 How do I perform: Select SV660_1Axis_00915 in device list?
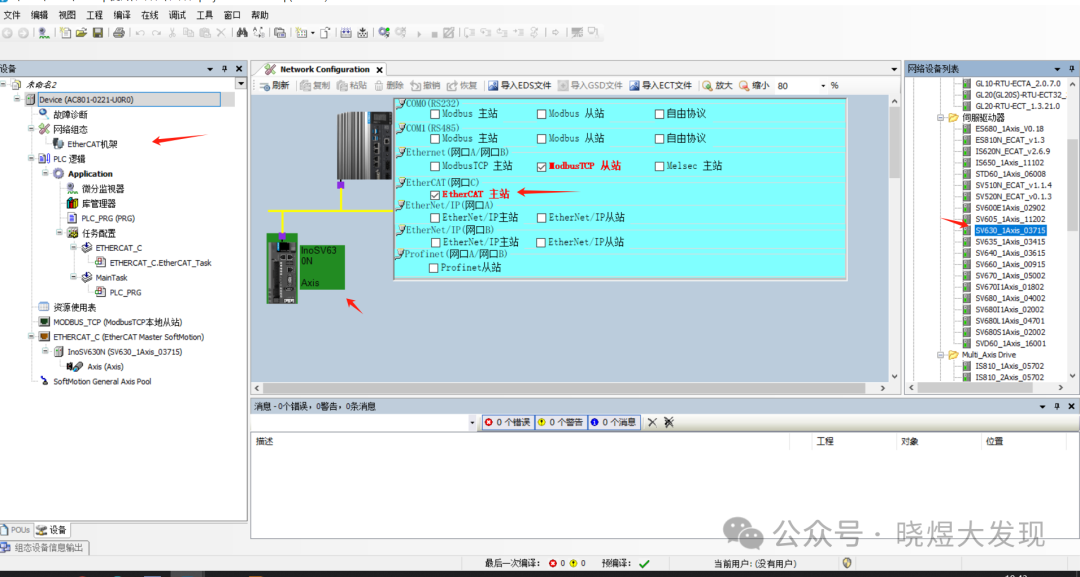(x=1009, y=264)
